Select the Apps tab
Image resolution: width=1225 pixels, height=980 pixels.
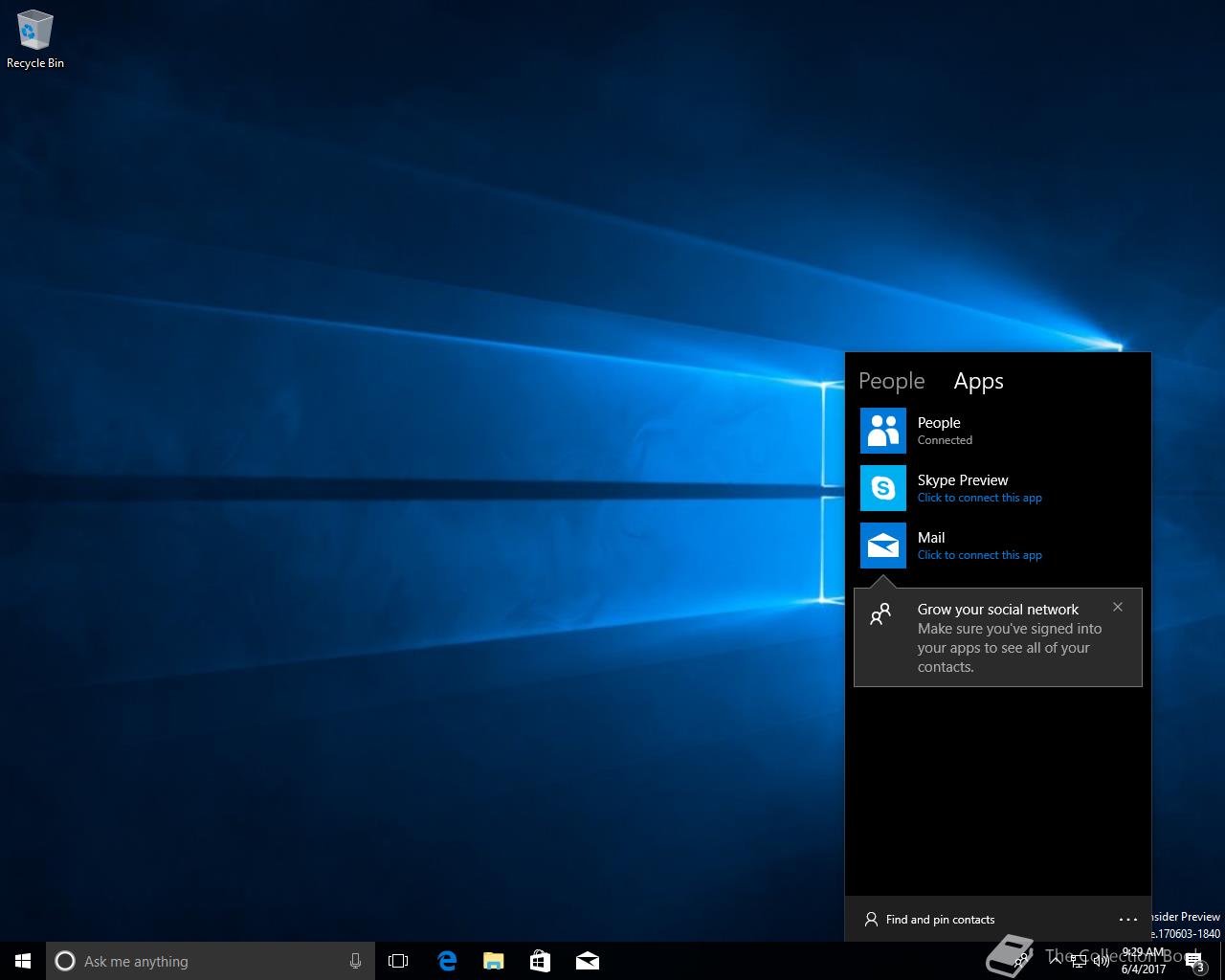(978, 381)
